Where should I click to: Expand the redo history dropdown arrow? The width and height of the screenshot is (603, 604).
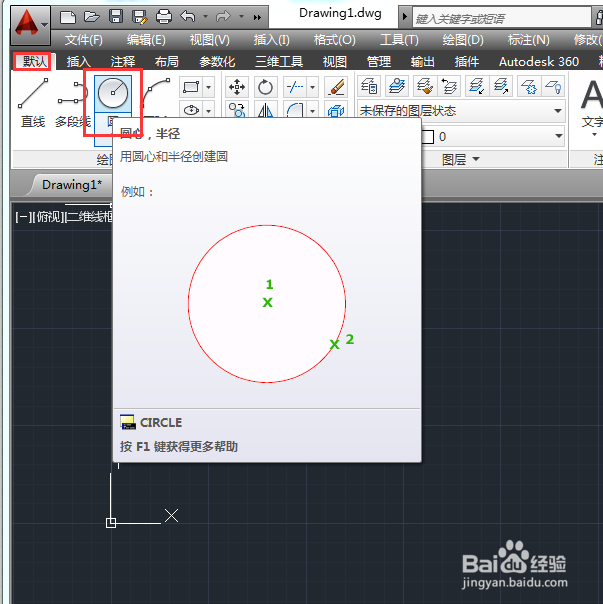click(x=241, y=17)
